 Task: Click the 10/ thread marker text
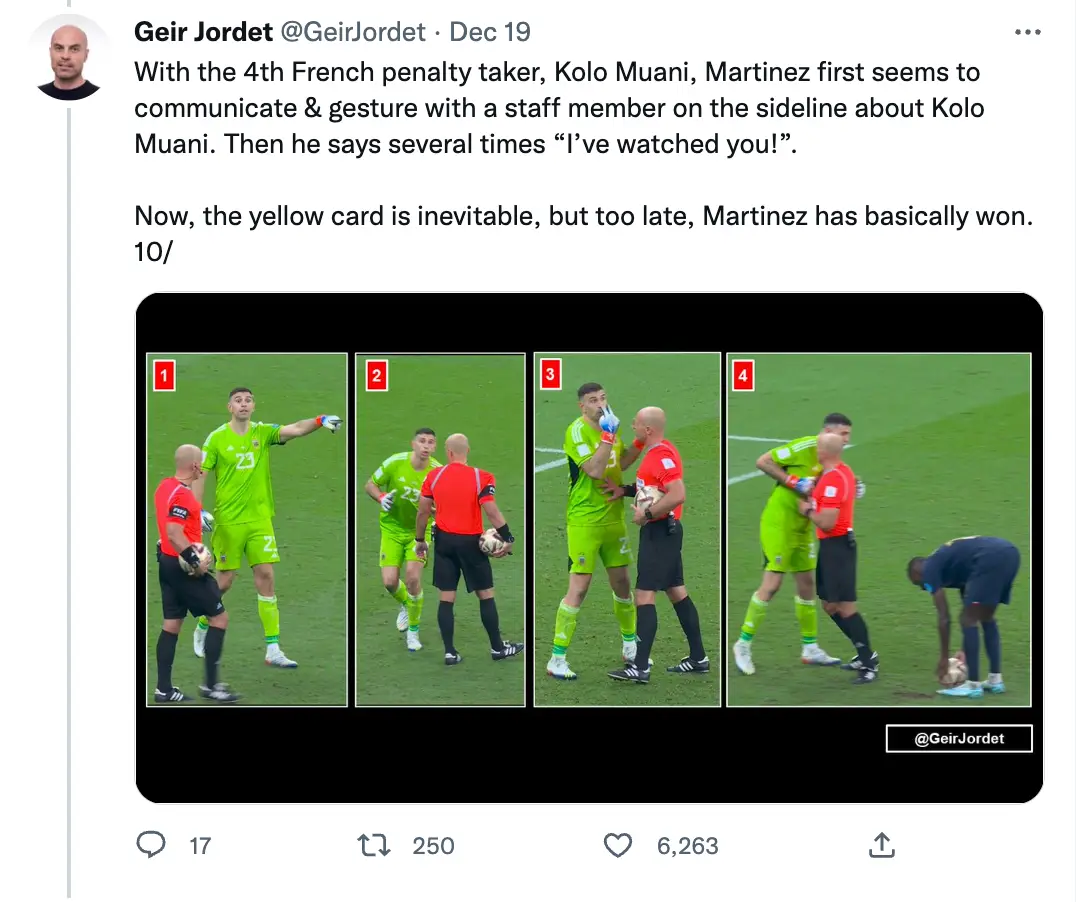pyautogui.click(x=150, y=251)
